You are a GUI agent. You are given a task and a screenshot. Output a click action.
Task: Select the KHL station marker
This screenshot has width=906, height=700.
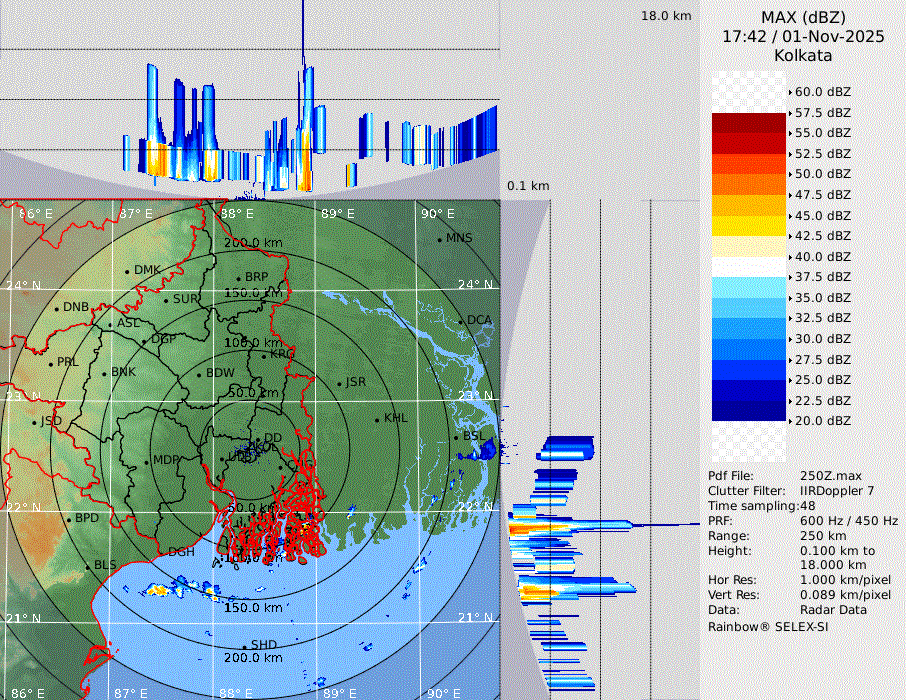378,419
